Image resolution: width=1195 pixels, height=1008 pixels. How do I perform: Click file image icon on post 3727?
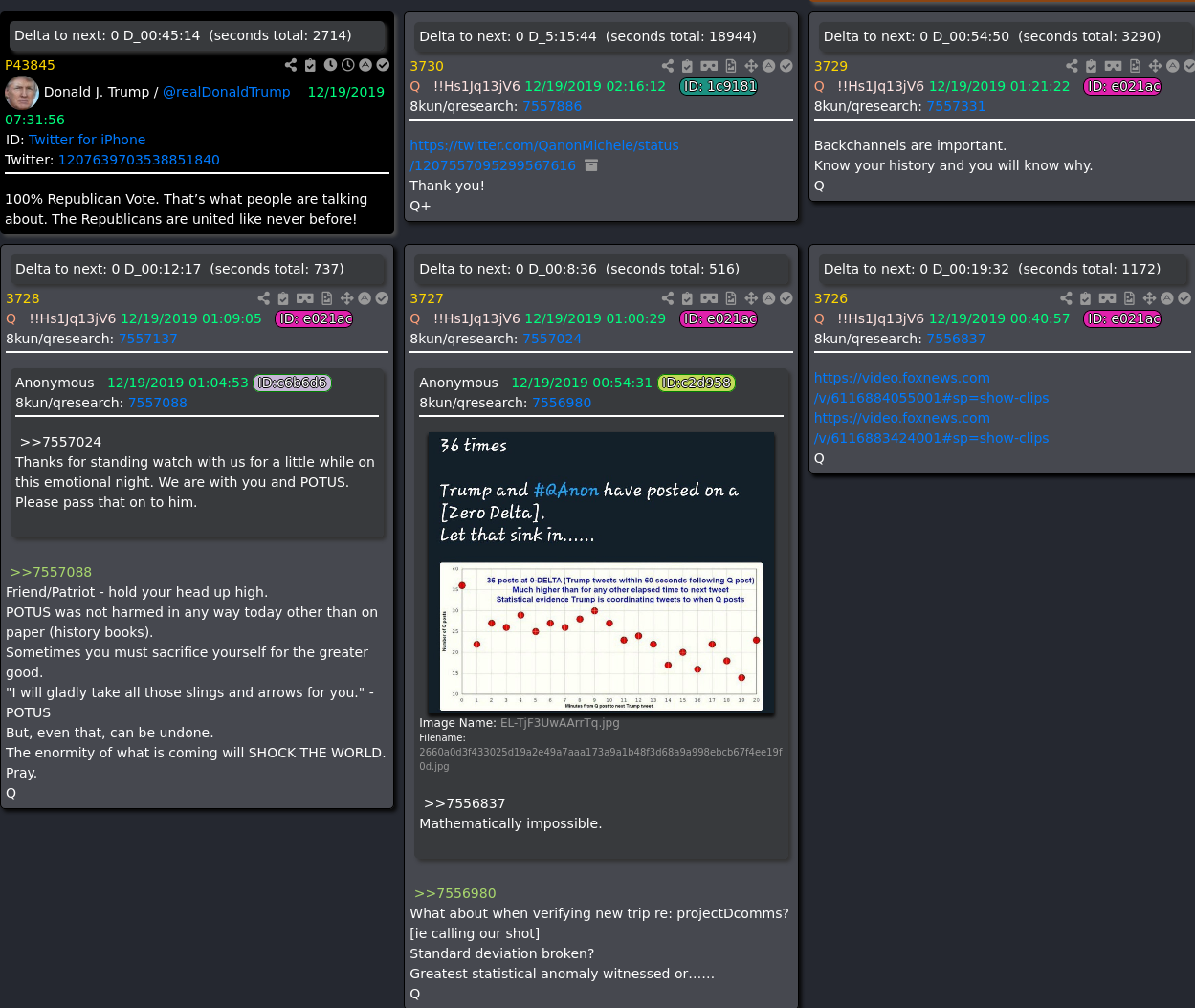coord(731,298)
